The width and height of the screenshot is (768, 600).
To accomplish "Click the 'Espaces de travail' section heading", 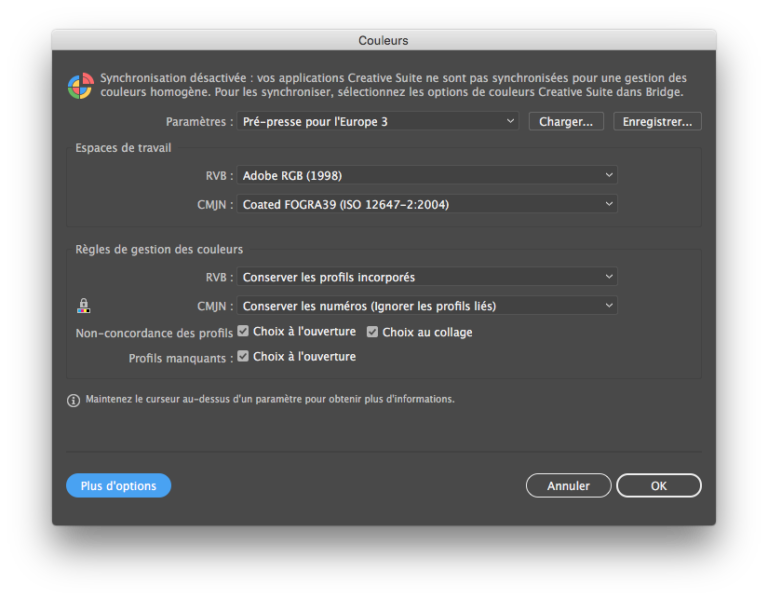I will point(123,148).
